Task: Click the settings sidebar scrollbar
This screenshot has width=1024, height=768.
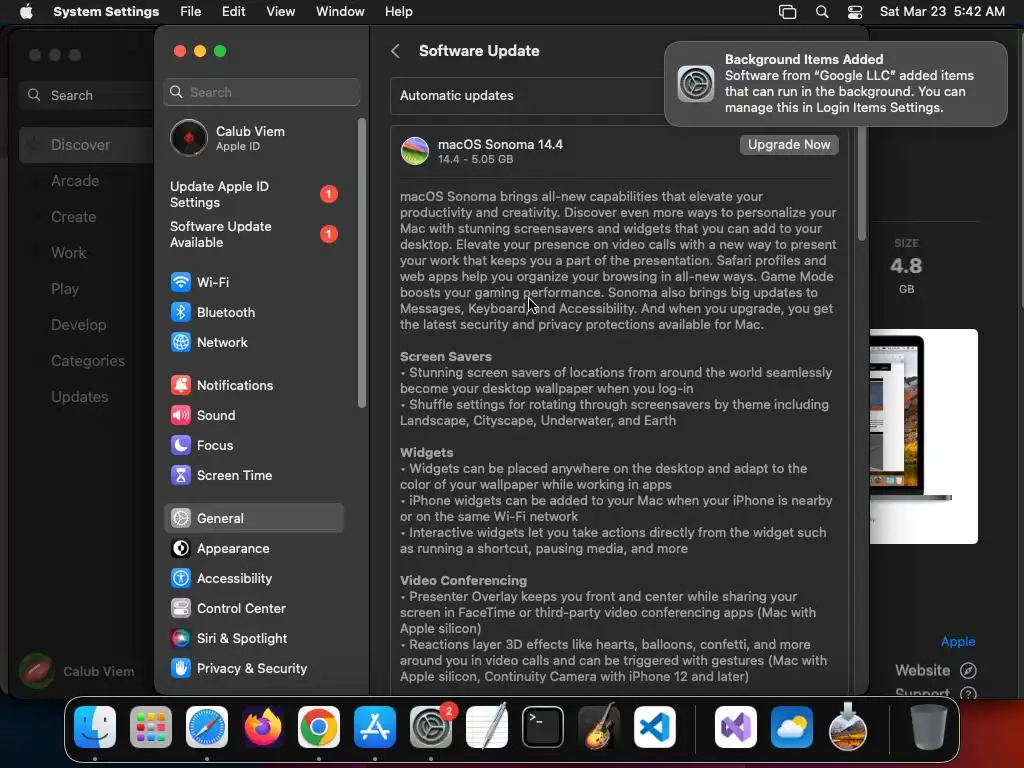Action: [x=361, y=263]
